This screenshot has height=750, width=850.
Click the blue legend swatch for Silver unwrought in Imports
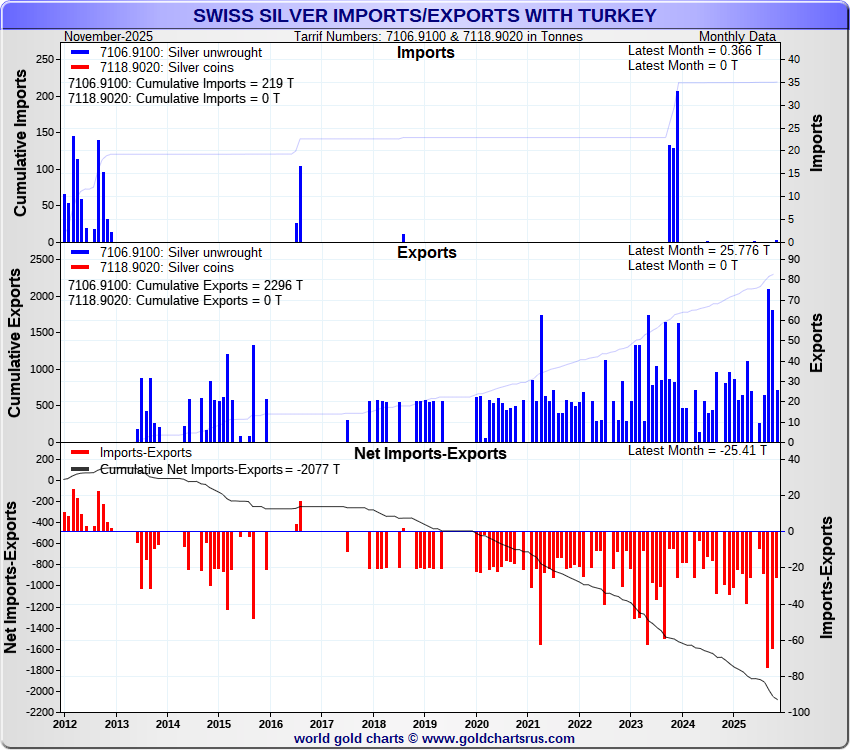point(80,53)
